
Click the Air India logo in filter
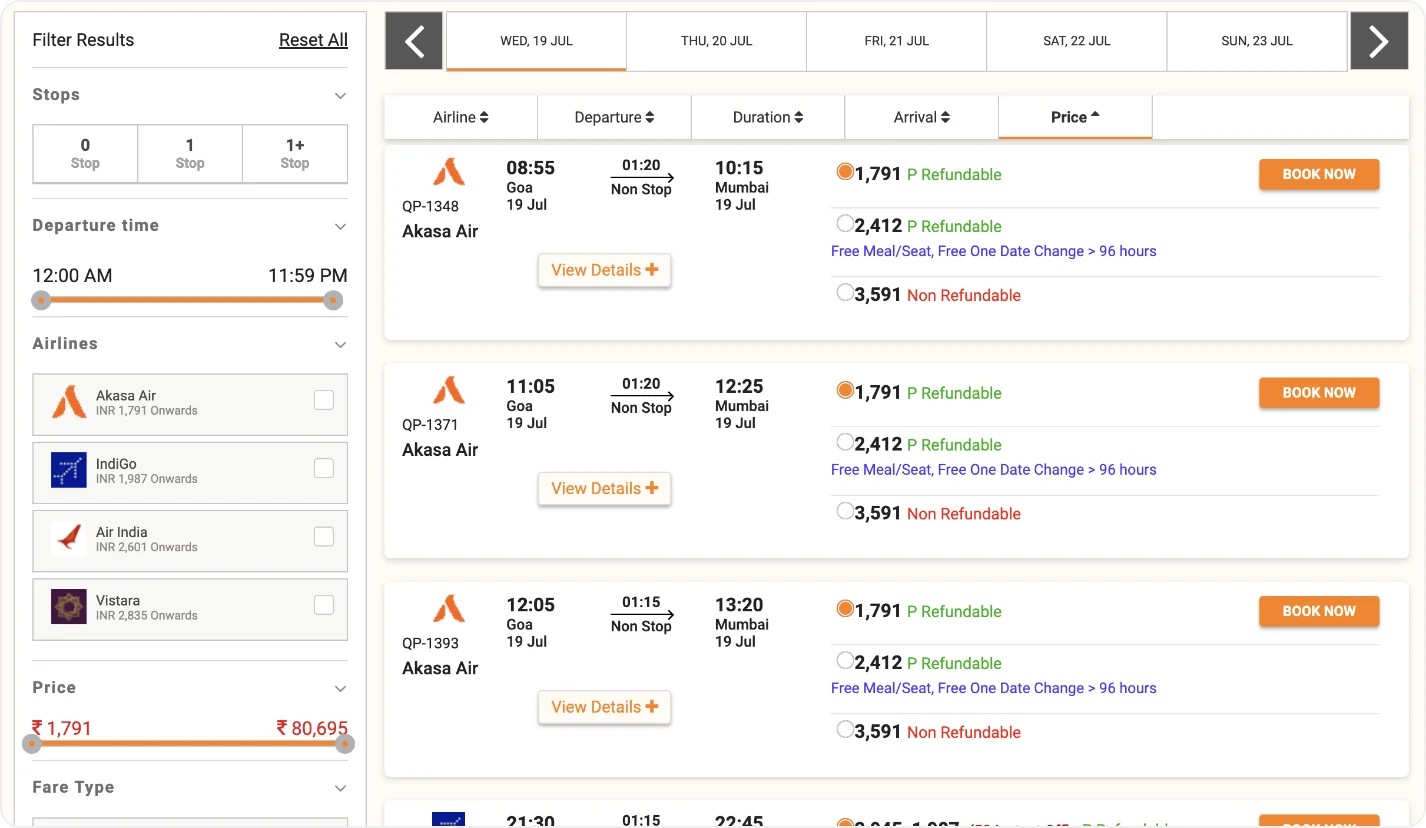pyautogui.click(x=69, y=539)
